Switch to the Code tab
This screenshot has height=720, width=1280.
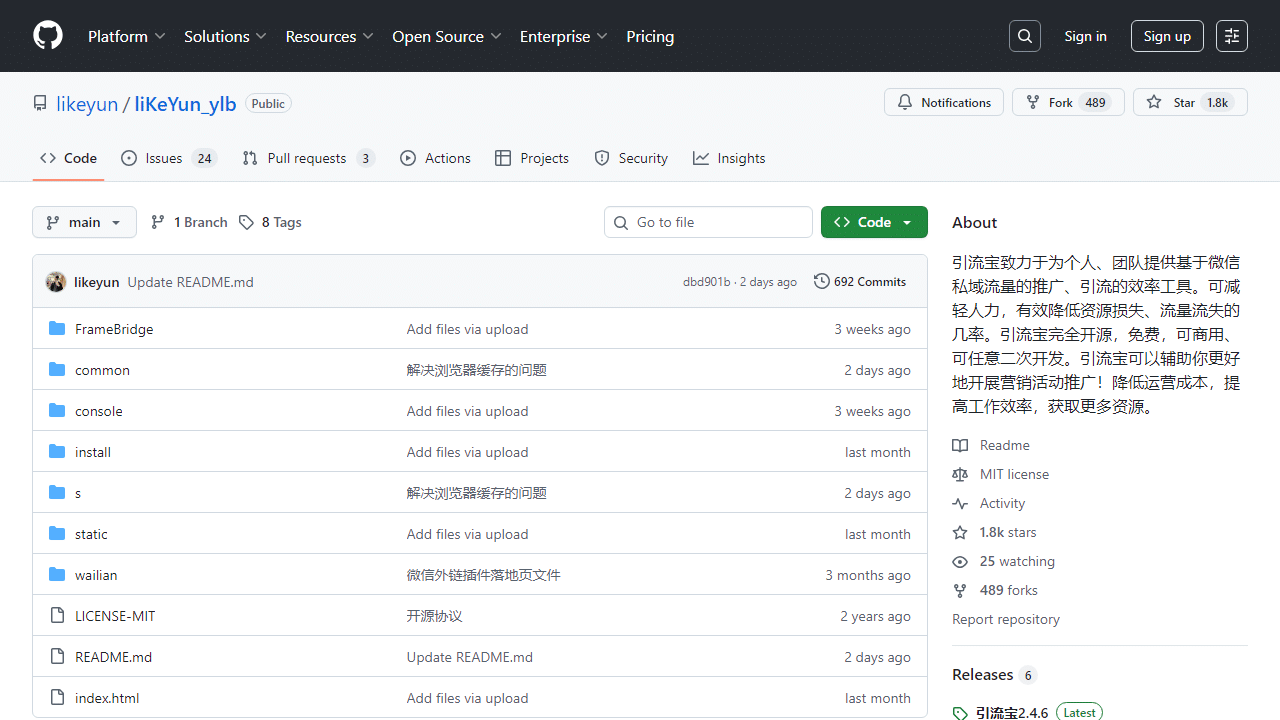tap(68, 158)
